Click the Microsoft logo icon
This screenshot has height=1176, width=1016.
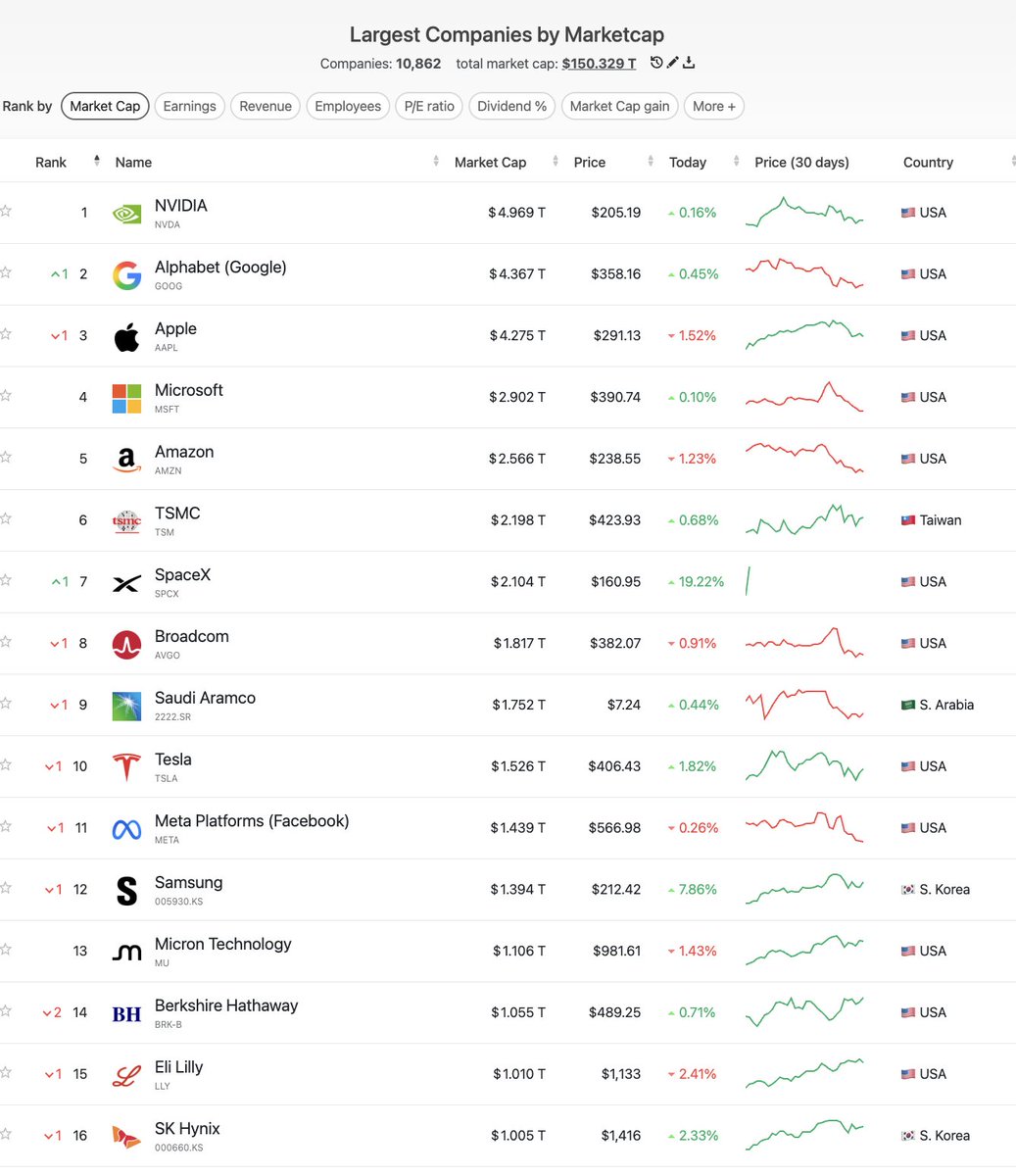click(126, 399)
